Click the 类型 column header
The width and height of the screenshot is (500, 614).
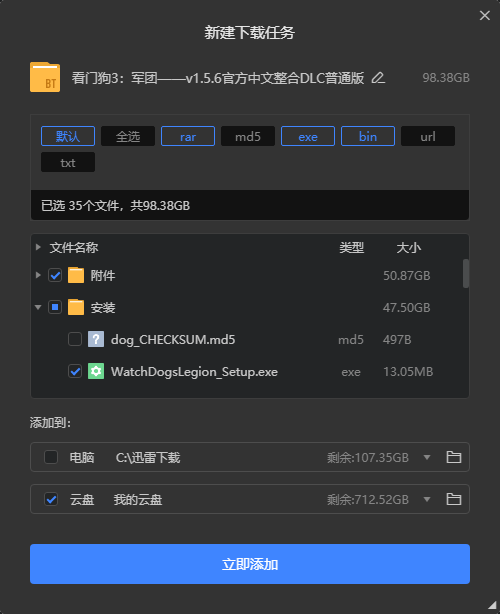pos(352,247)
